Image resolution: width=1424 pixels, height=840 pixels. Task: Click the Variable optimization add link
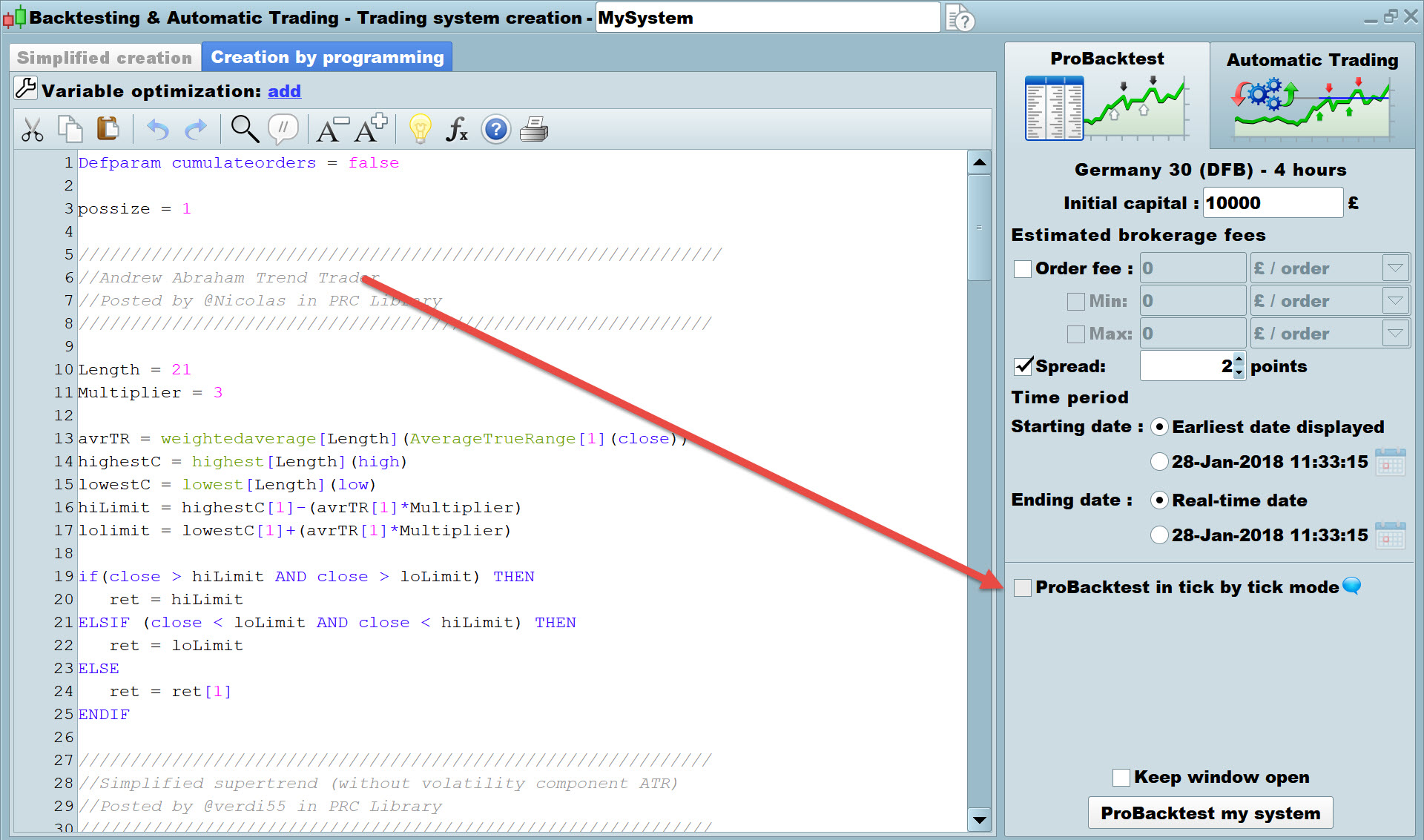tap(284, 91)
